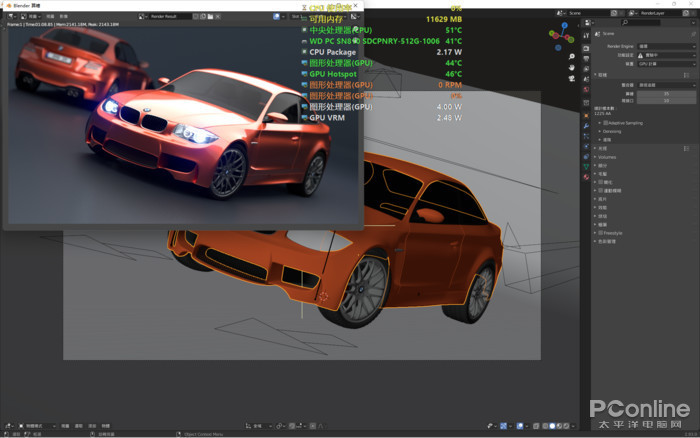Close the Blender render window
Screen dimensions: 700x438
tap(355, 5)
